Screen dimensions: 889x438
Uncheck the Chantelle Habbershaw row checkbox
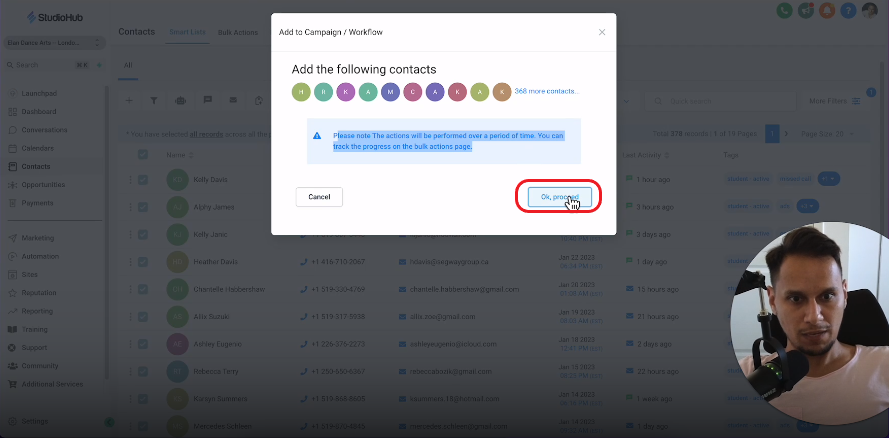pos(143,289)
